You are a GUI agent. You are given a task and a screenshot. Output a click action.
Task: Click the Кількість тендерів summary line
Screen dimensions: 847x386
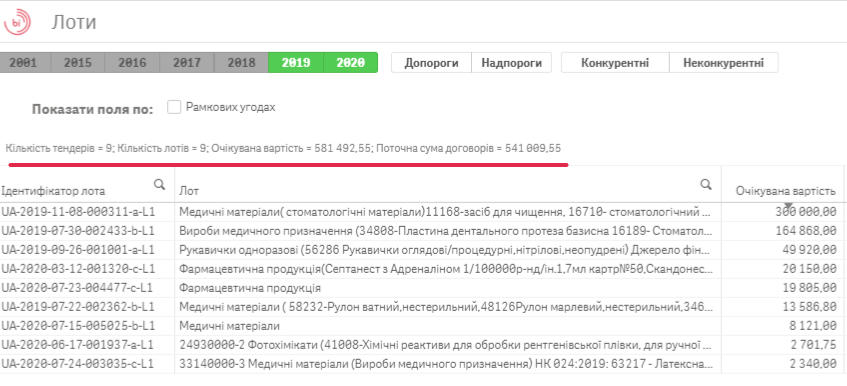[x=284, y=148]
